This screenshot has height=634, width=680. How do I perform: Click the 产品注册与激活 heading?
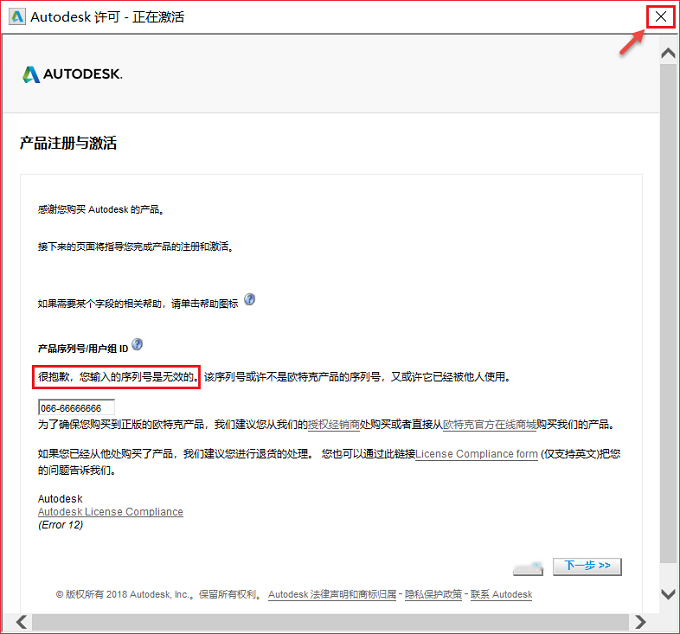[68, 143]
